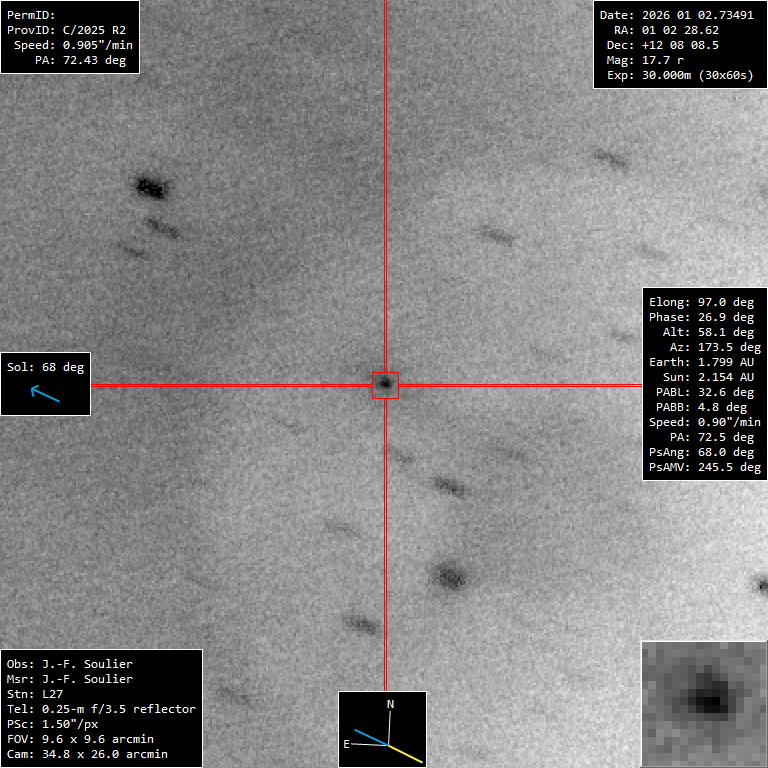
Task: Click the Date 2026 01 02.73491 line
Action: click(676, 15)
